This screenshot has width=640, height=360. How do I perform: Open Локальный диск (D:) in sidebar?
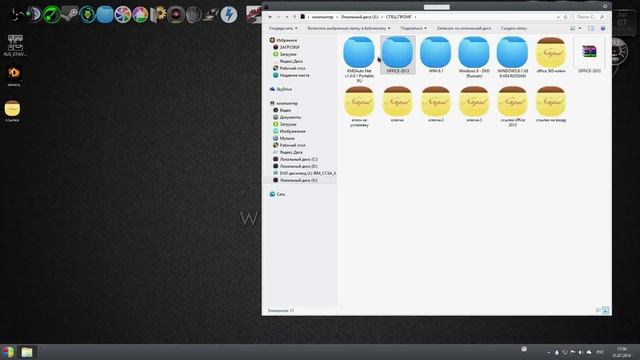coord(295,166)
